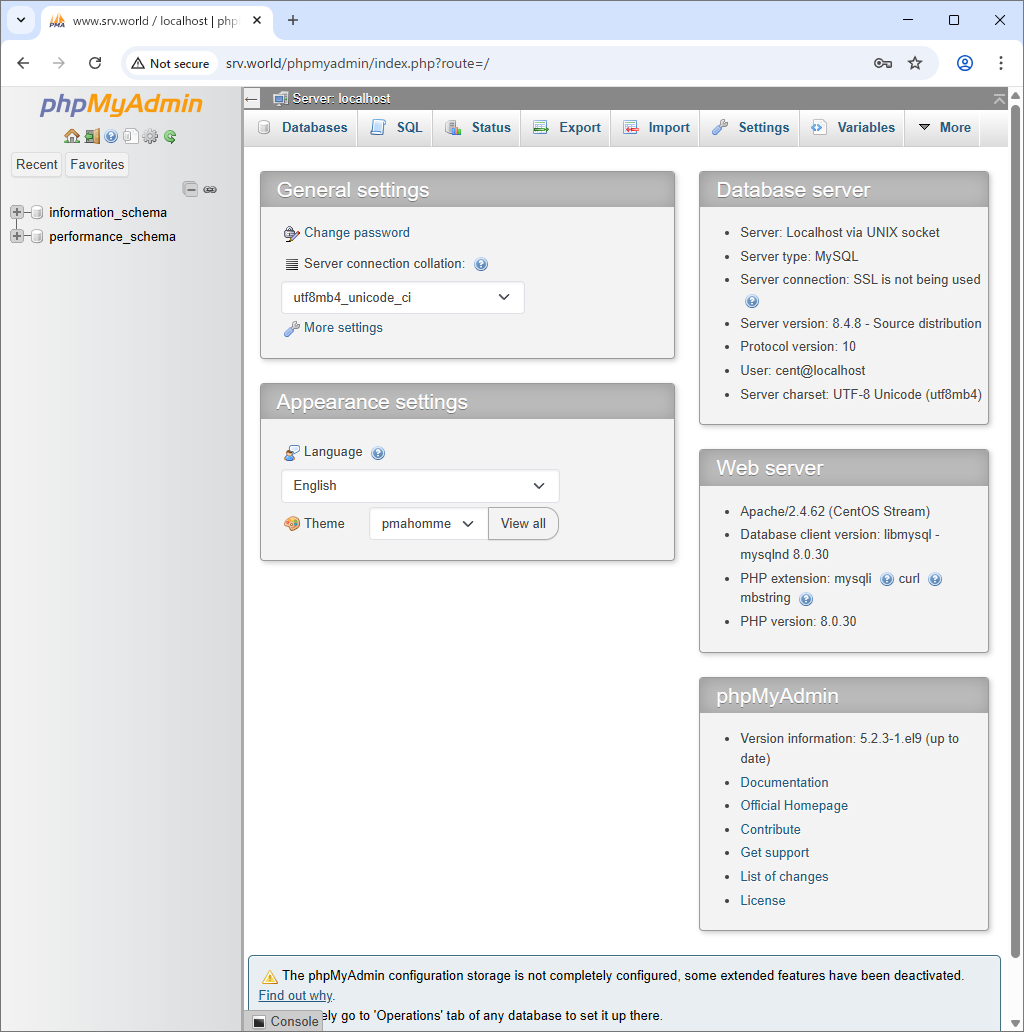Click performance_schema database cylinder icon
This screenshot has height=1032, width=1024.
pyautogui.click(x=38, y=236)
